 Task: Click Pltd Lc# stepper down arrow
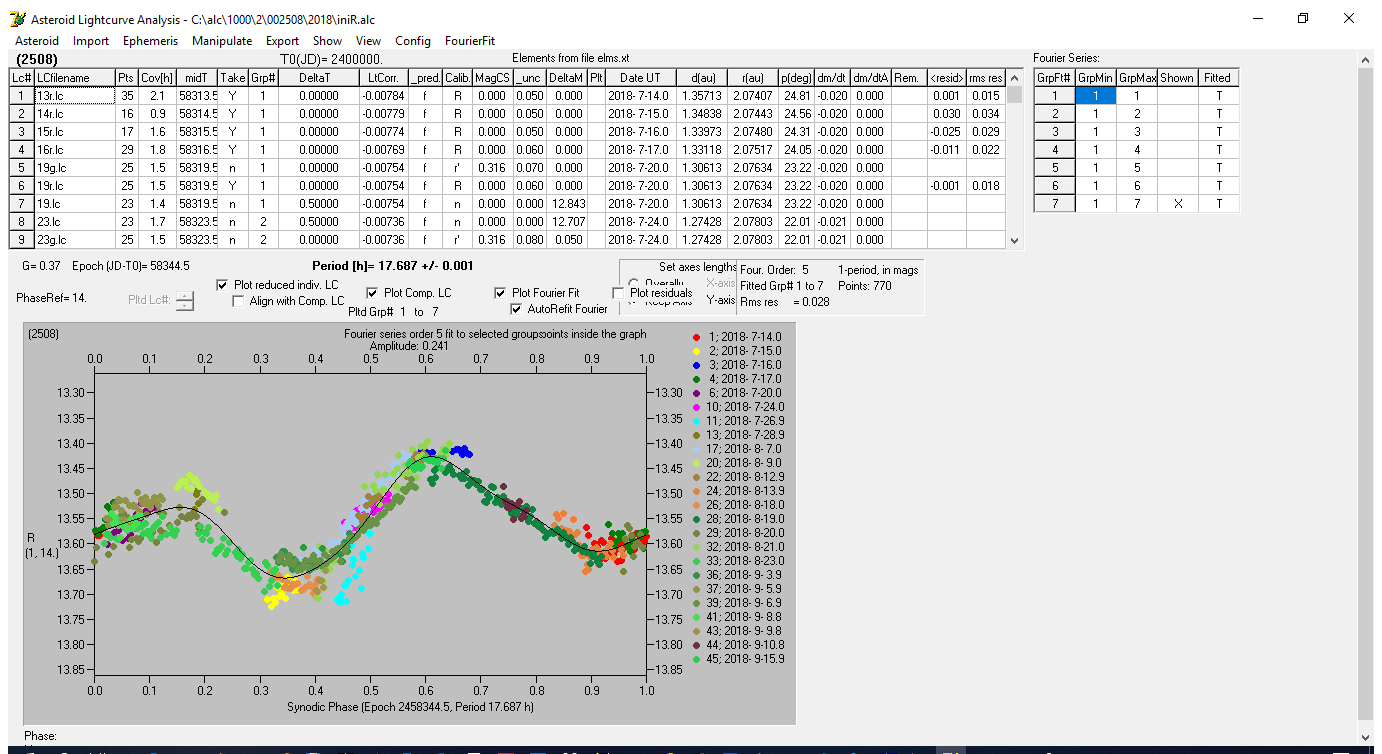(x=185, y=305)
